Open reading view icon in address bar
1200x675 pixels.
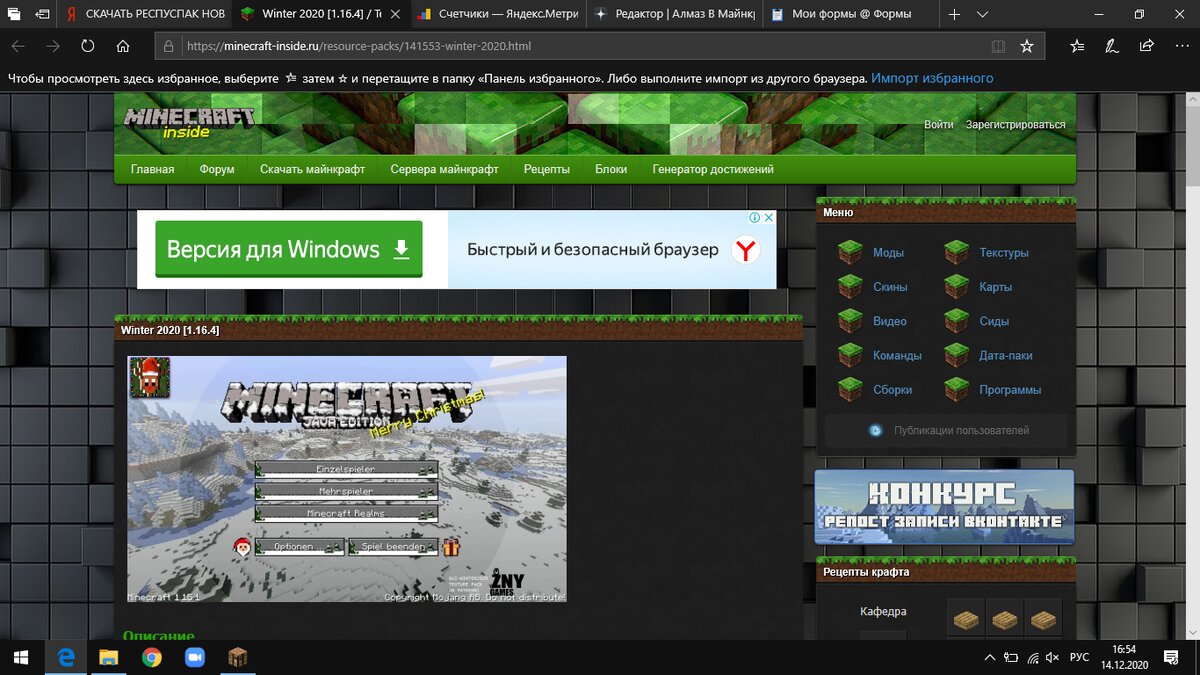[x=998, y=46]
